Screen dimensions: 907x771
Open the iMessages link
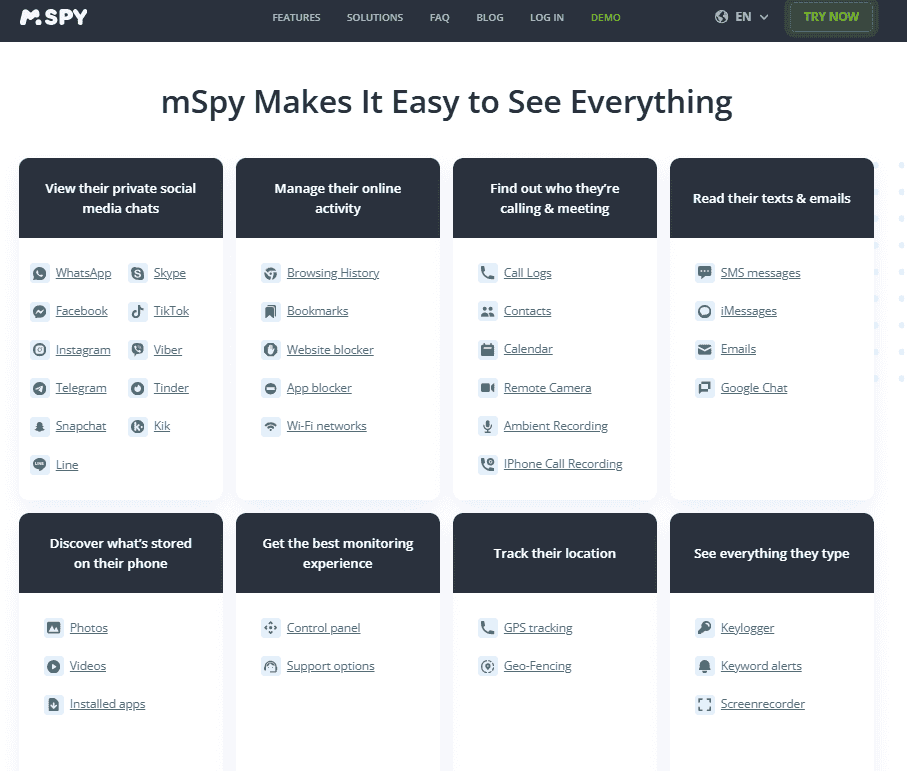pos(749,311)
